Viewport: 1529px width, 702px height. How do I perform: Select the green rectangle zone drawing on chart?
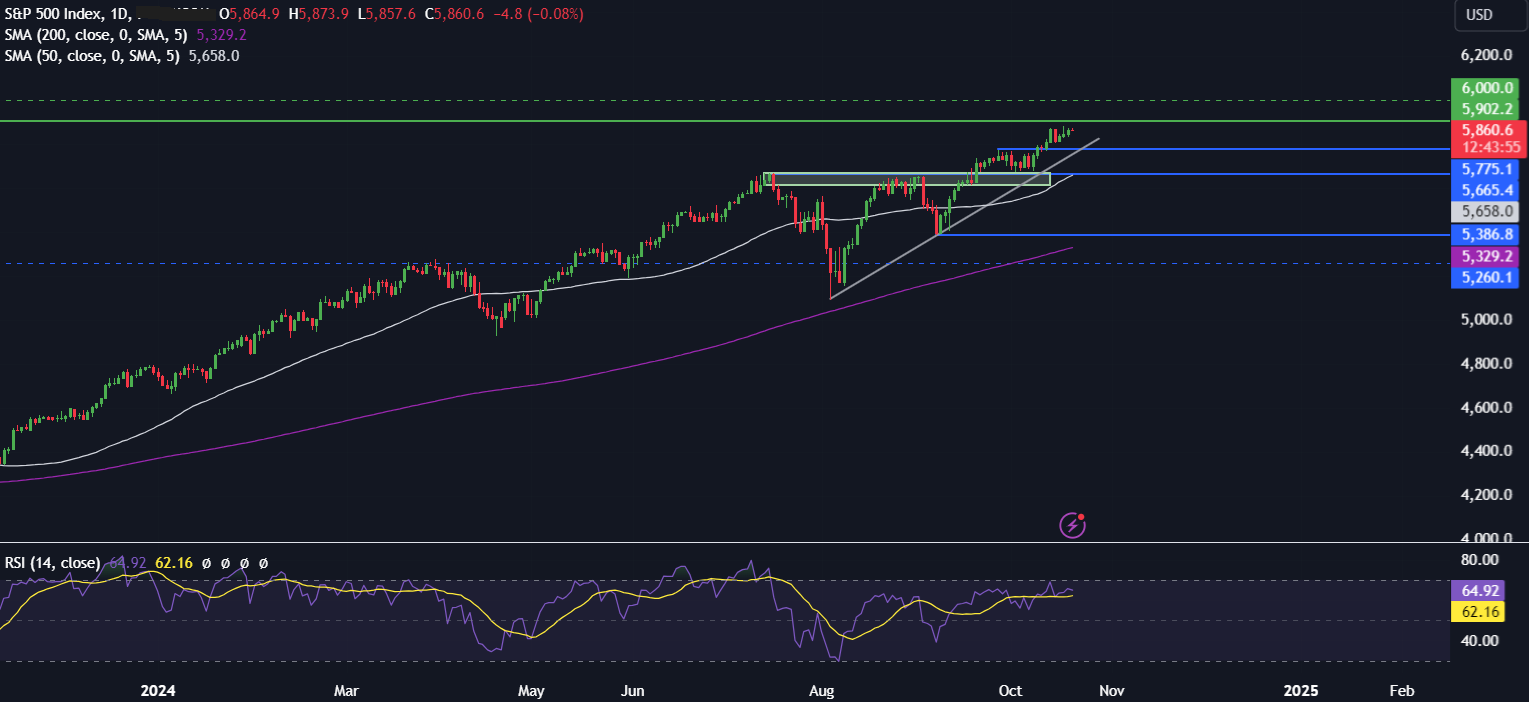click(907, 179)
